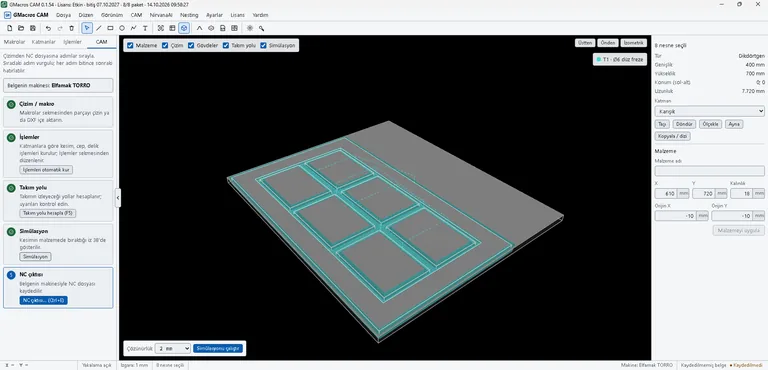Open the Lisans menu

tap(238, 15)
